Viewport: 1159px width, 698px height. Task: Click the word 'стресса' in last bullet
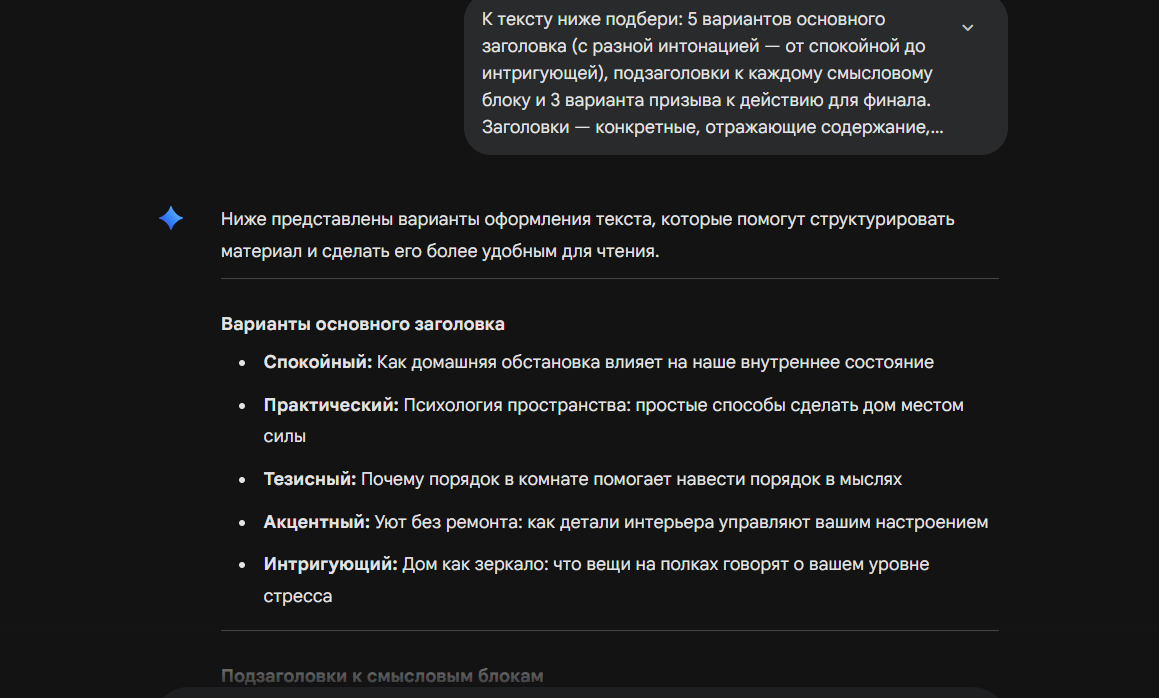[x=298, y=596]
